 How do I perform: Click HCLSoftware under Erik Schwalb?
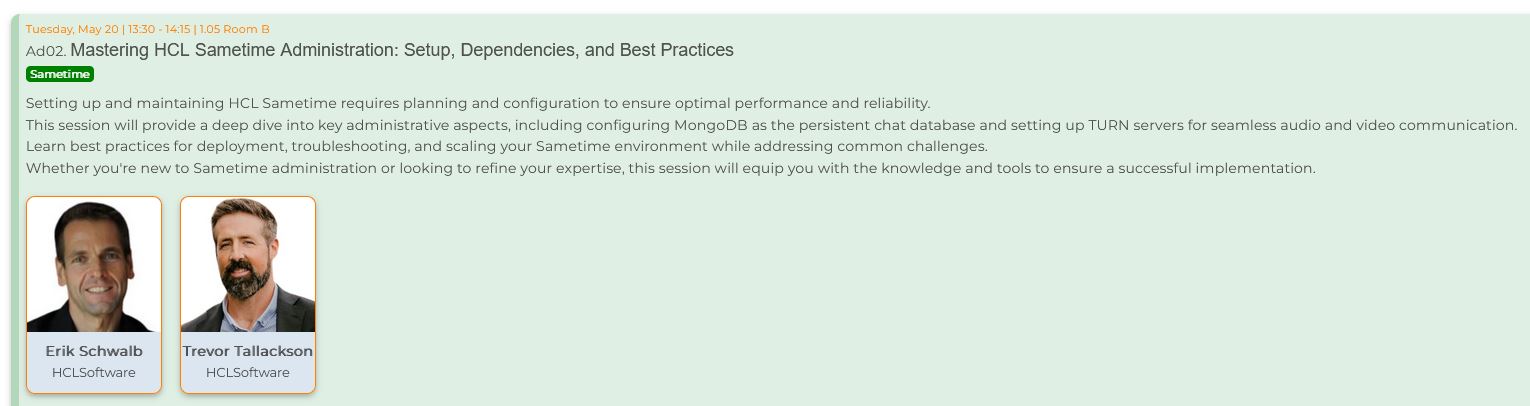point(94,373)
